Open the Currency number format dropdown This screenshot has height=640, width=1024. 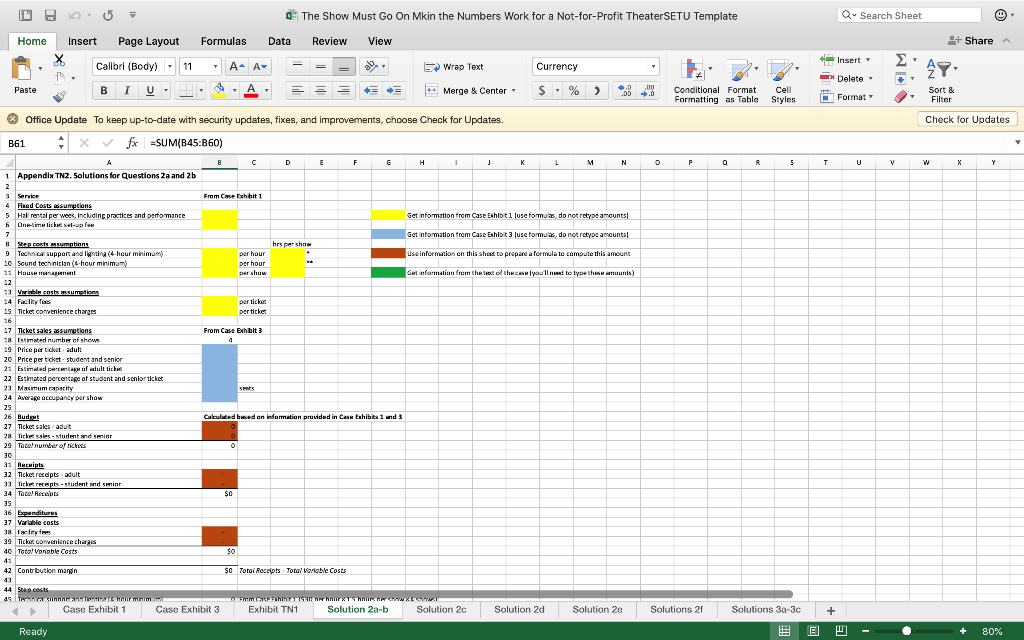653,65
